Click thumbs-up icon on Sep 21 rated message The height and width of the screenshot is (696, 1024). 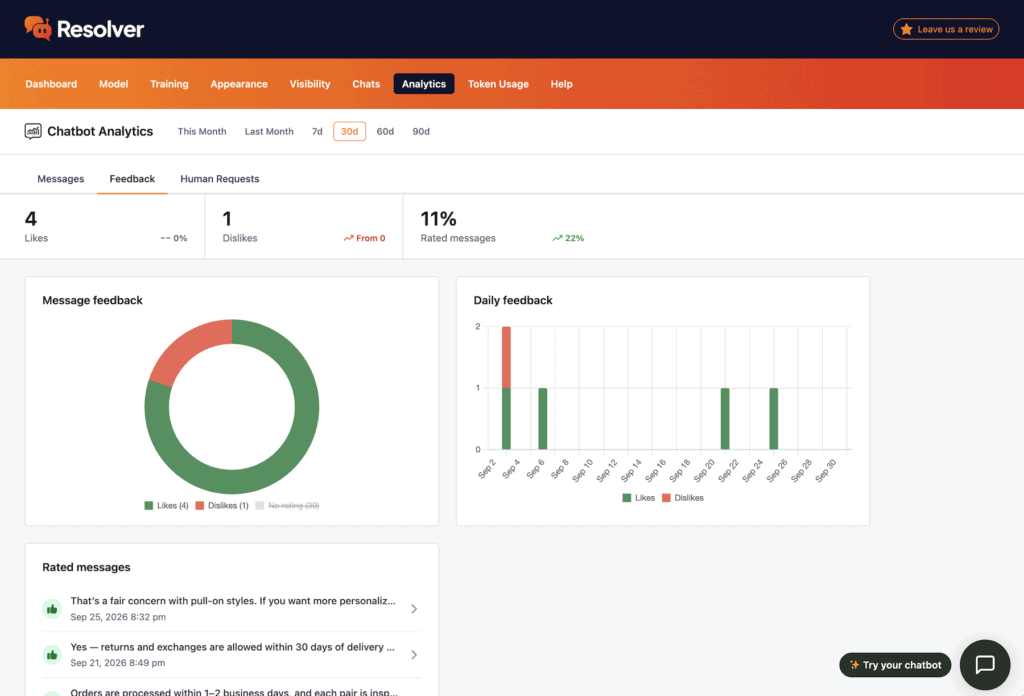tap(52, 654)
